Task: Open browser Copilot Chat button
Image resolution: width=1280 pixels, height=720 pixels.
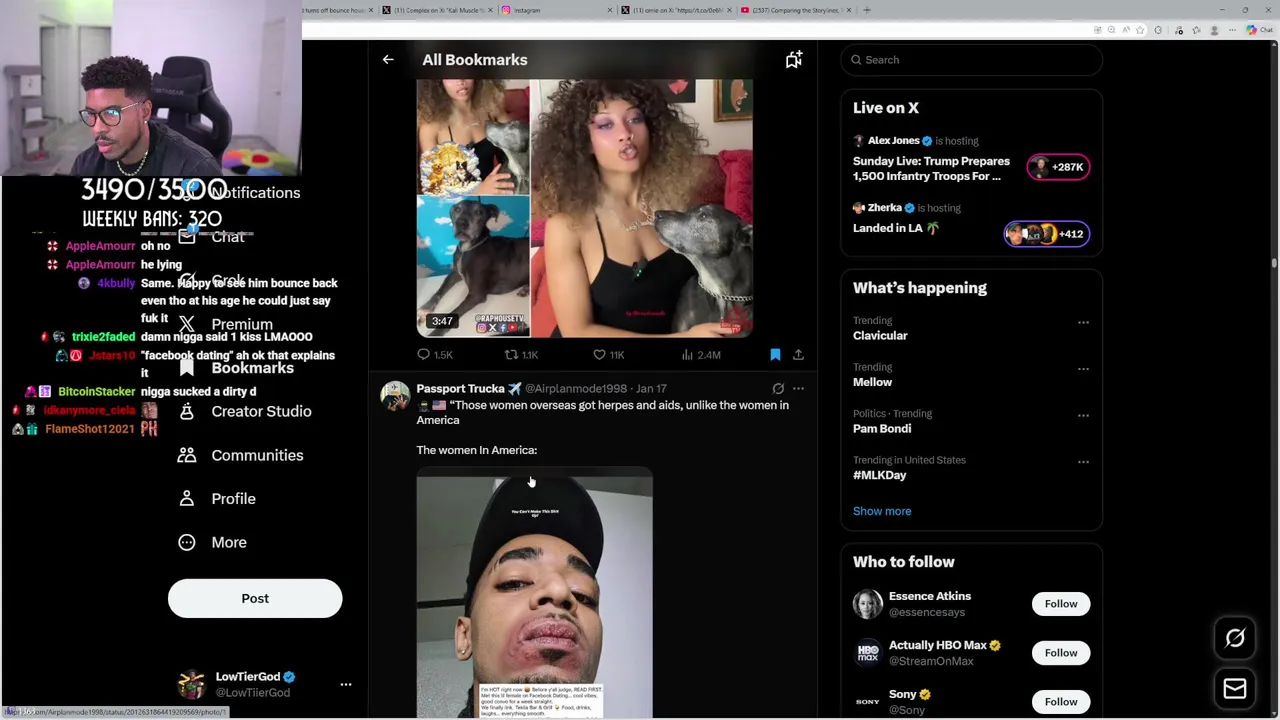Action: (x=1259, y=30)
